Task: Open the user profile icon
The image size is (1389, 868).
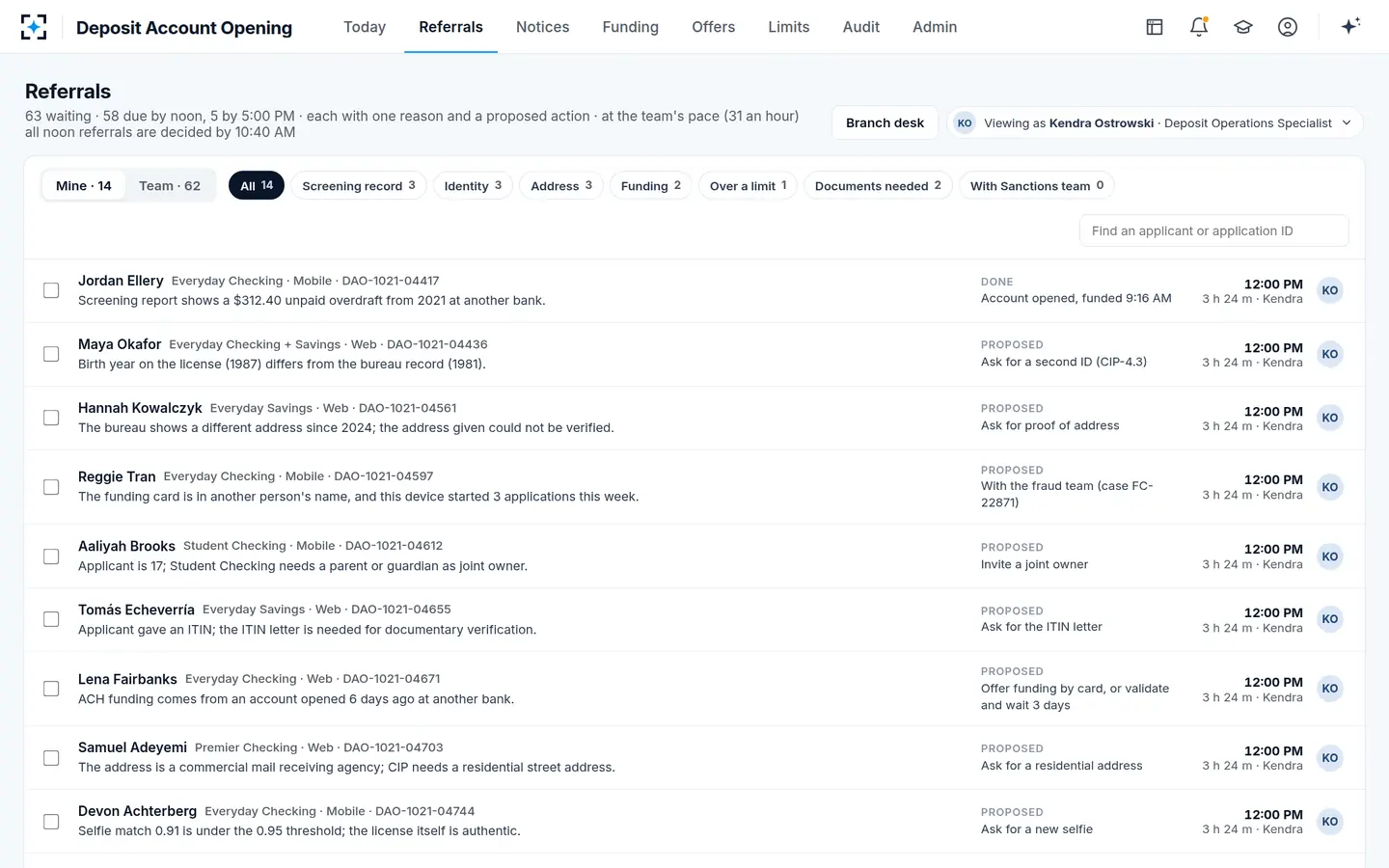Action: click(x=1288, y=27)
